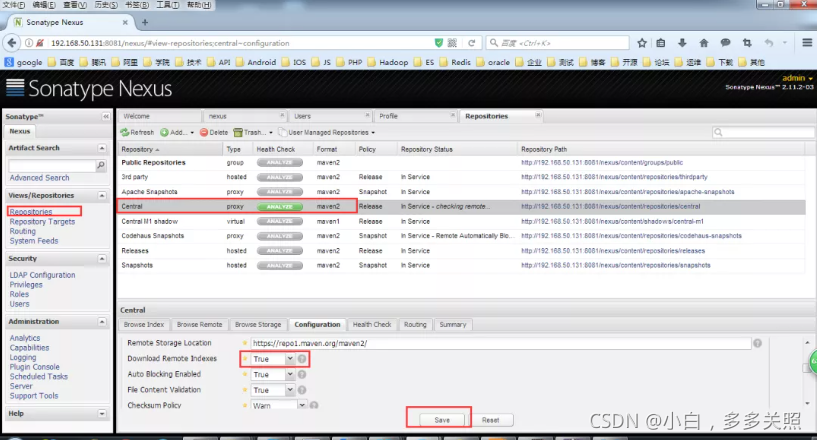This screenshot has height=440, width=817.
Task: Click the artifact search input field
Action: tap(53, 165)
